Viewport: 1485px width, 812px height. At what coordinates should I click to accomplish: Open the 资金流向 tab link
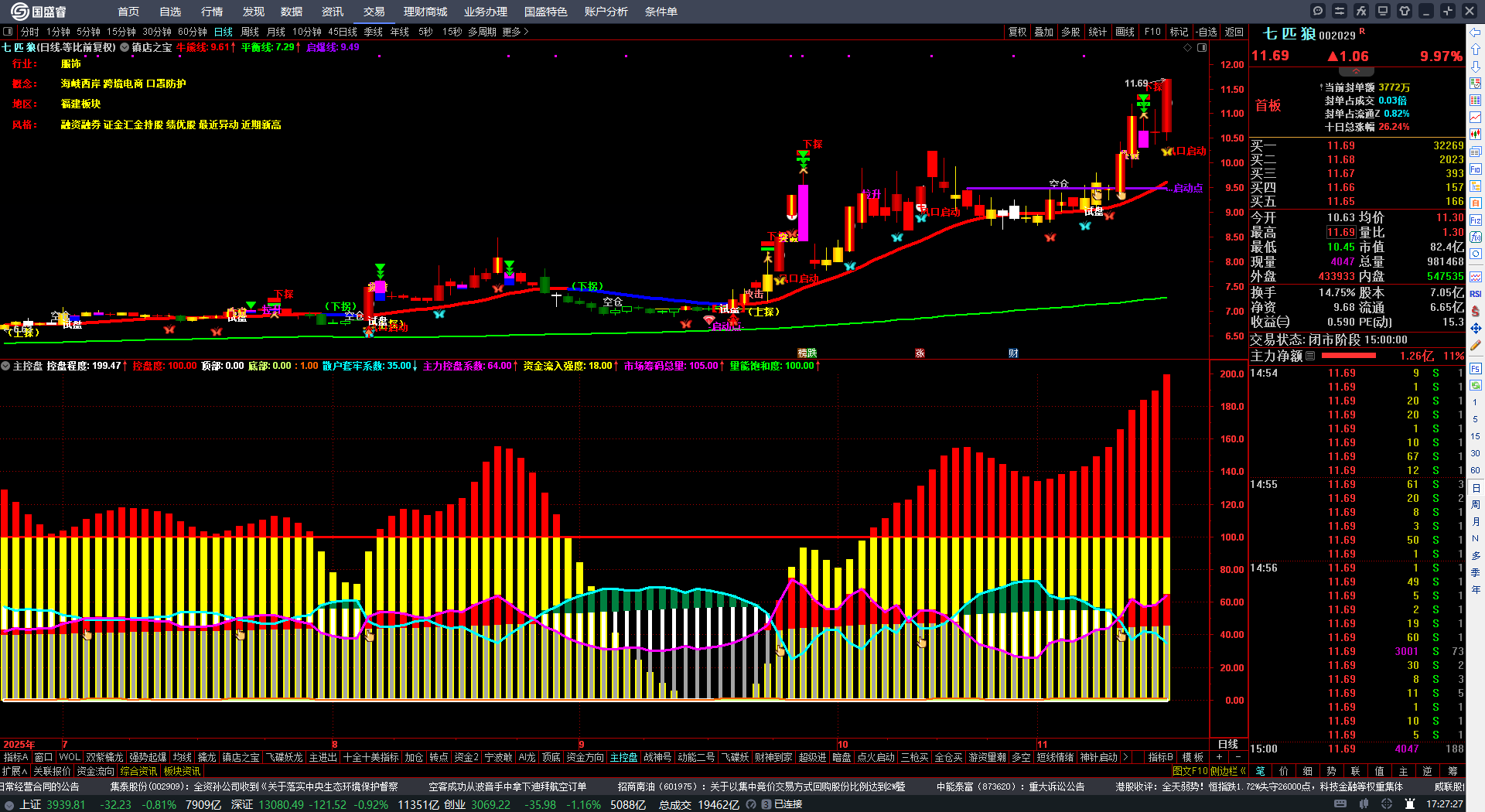pos(95,771)
